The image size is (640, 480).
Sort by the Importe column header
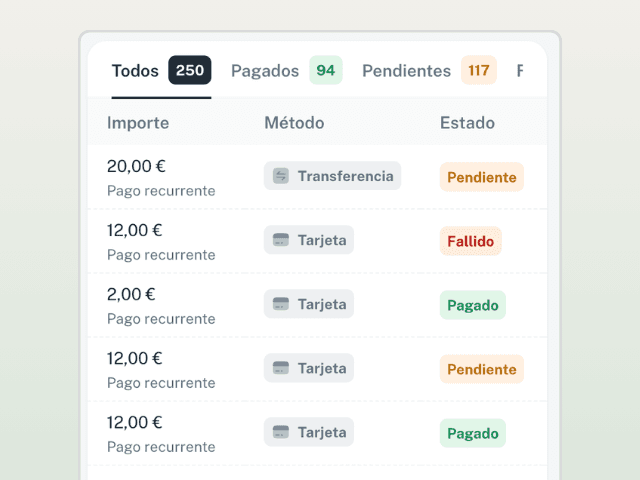[138, 123]
